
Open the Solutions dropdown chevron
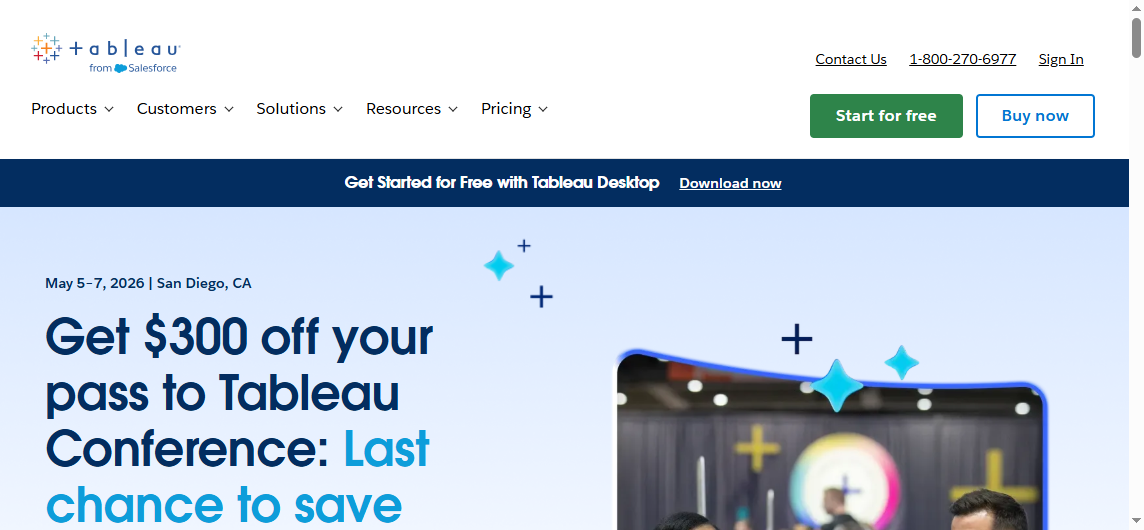coord(338,110)
